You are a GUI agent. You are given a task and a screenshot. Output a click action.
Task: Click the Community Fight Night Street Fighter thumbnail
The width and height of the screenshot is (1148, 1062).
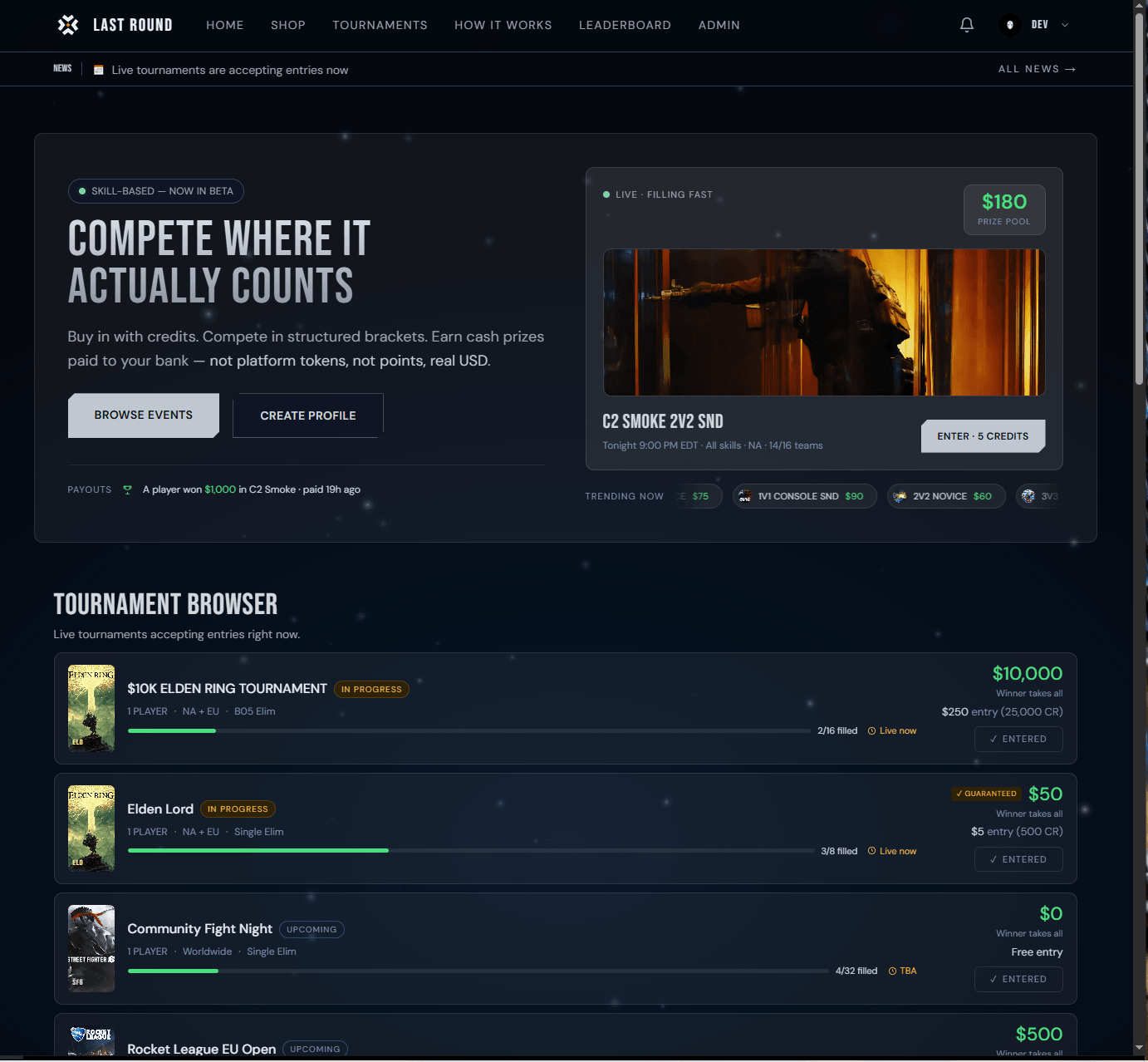pos(91,948)
